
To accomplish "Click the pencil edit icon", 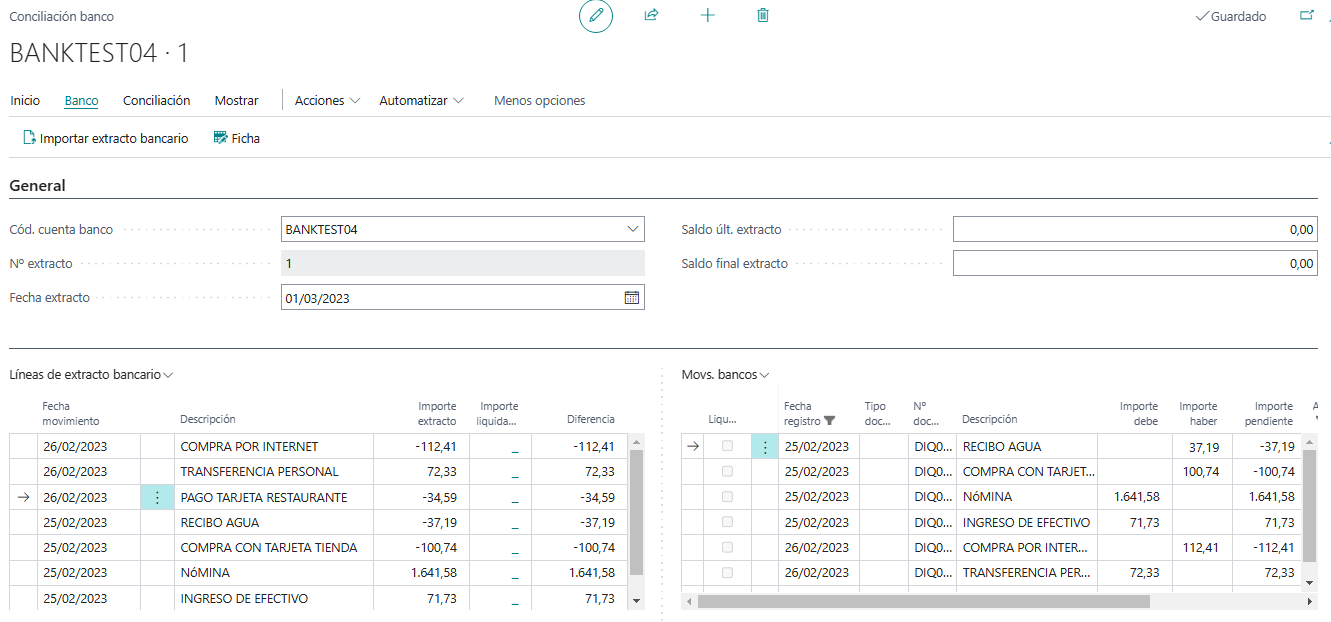I will (596, 16).
